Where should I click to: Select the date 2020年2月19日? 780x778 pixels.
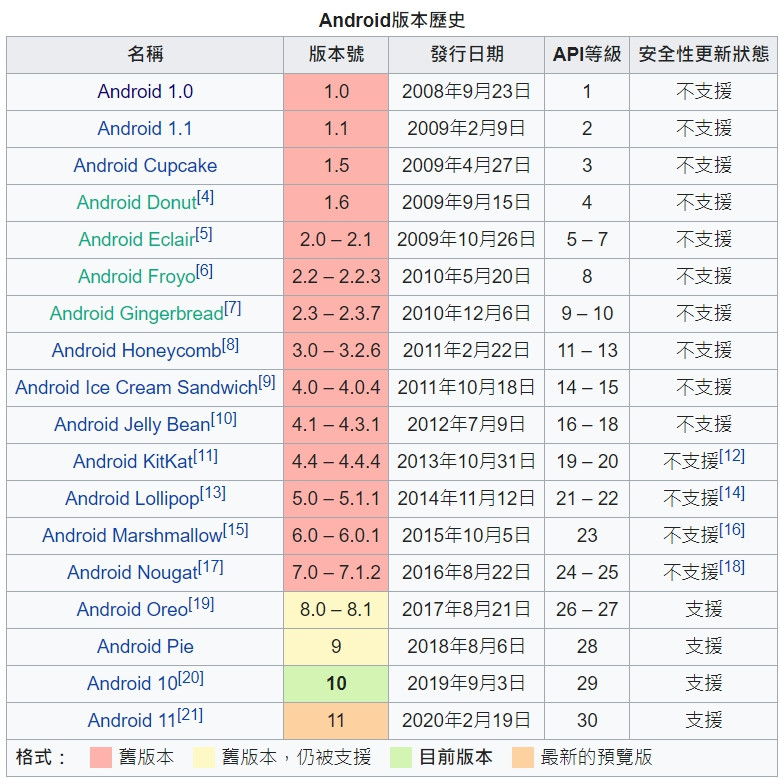(467, 721)
